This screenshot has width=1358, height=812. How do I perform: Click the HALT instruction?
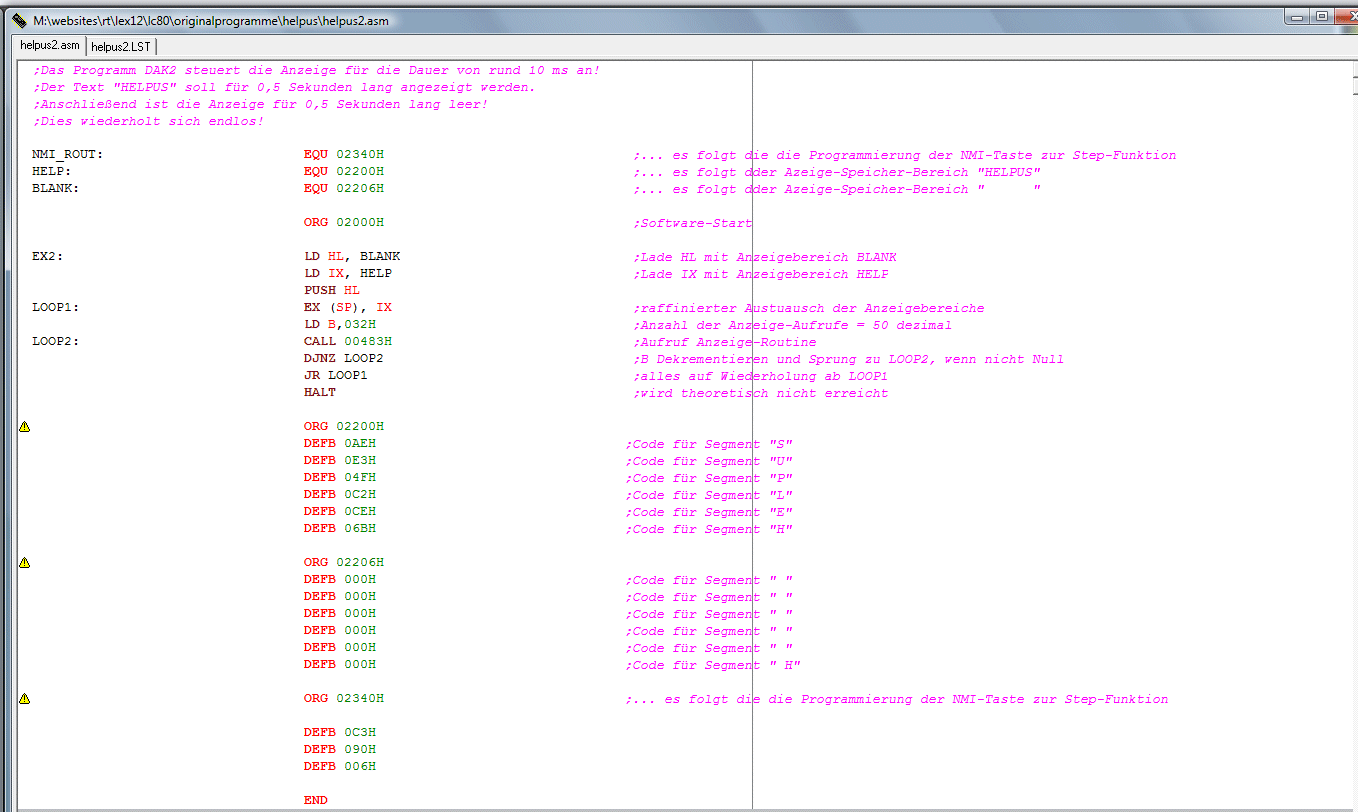(320, 393)
